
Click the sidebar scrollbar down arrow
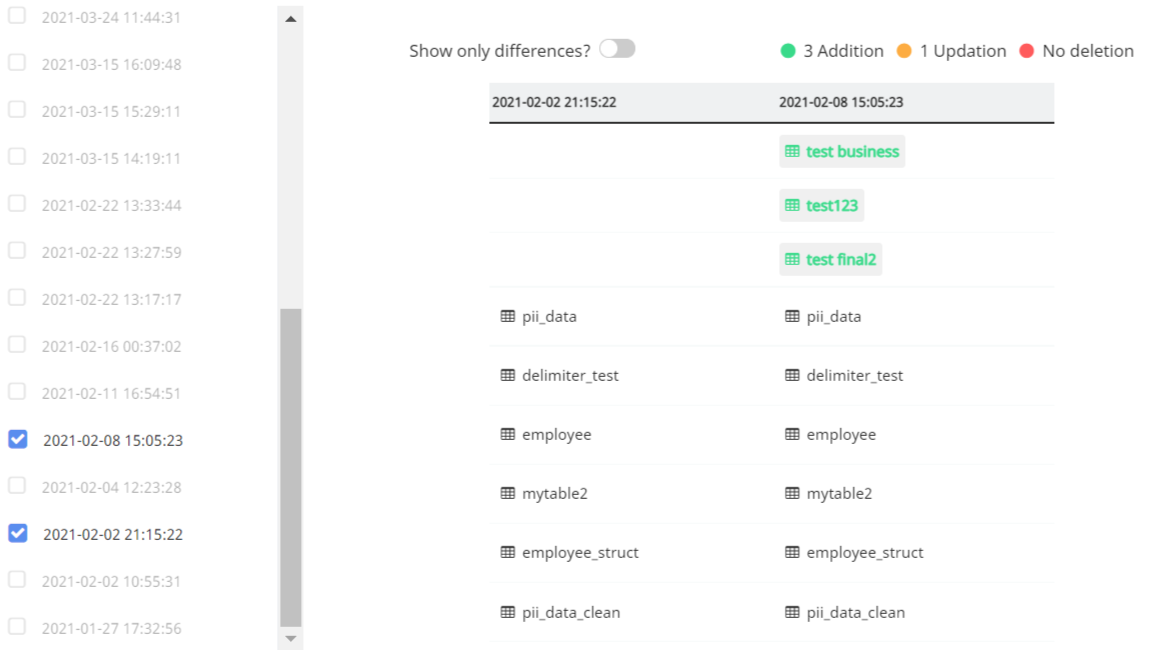290,638
